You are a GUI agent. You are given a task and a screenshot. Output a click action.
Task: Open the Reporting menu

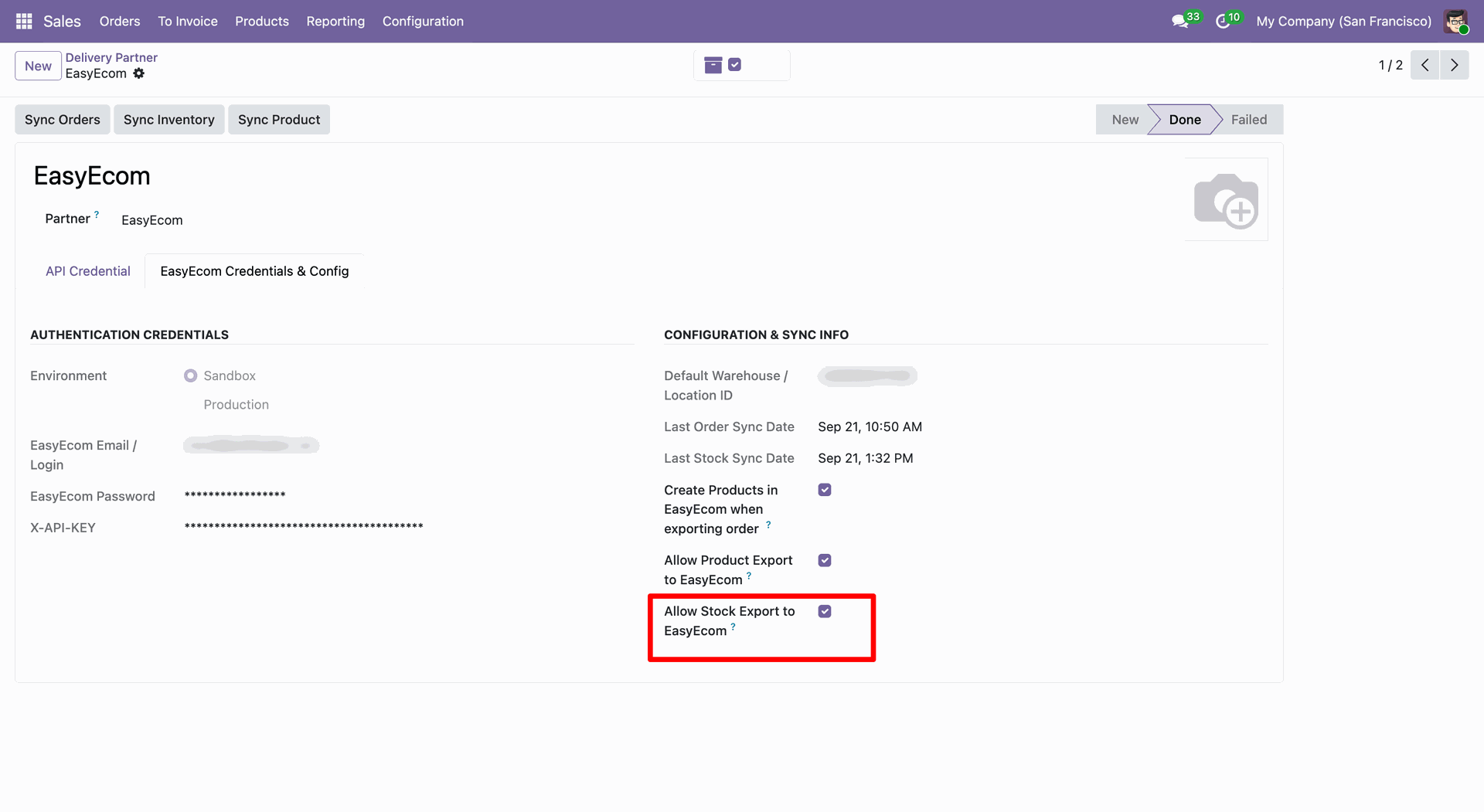pos(335,21)
